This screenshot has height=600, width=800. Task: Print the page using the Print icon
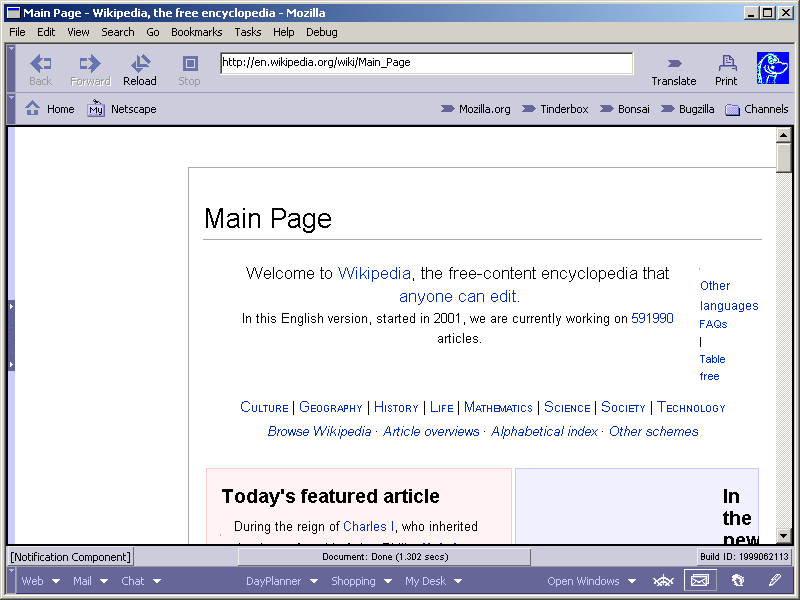pos(727,64)
